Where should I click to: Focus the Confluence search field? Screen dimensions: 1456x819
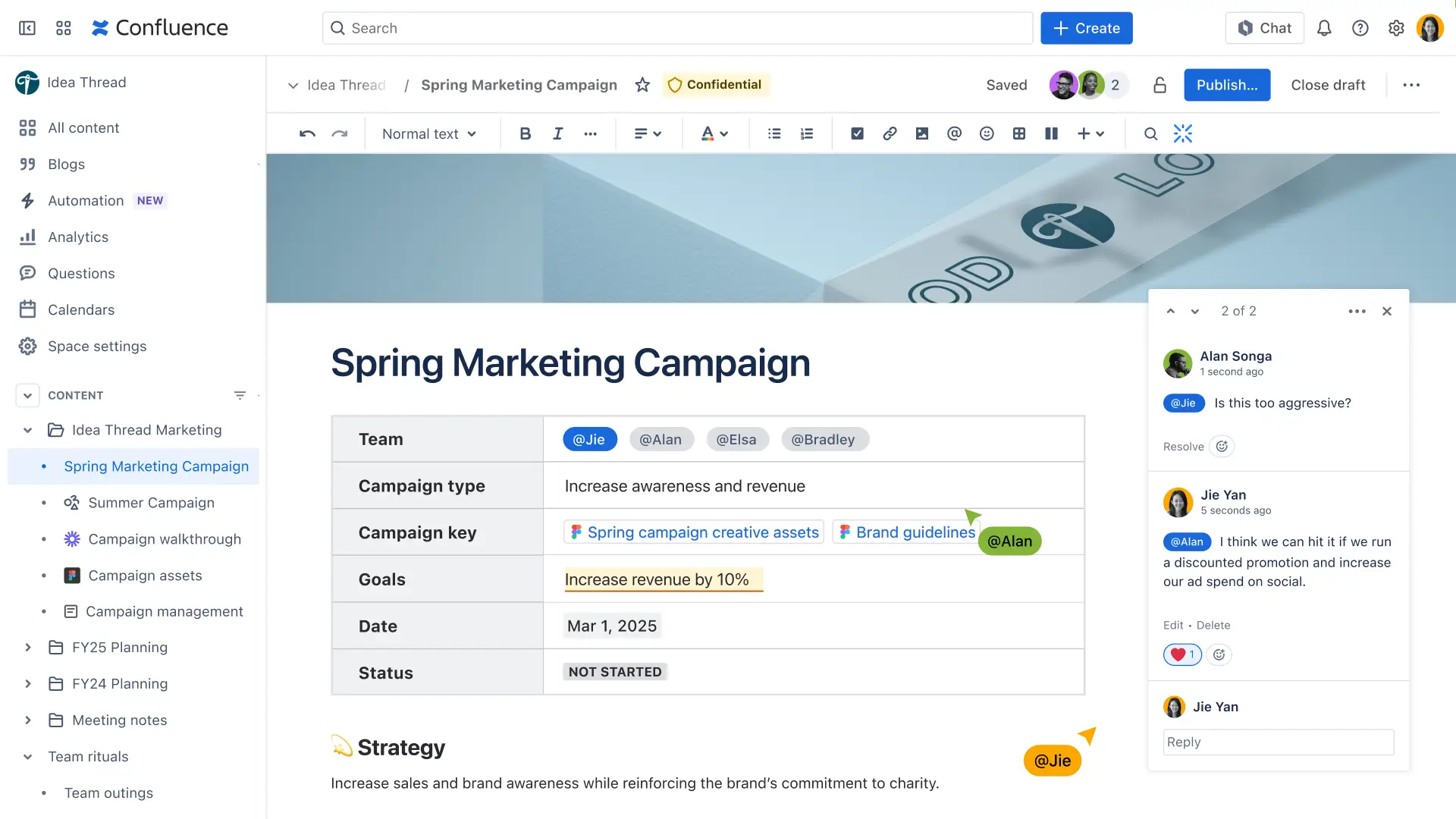click(677, 28)
